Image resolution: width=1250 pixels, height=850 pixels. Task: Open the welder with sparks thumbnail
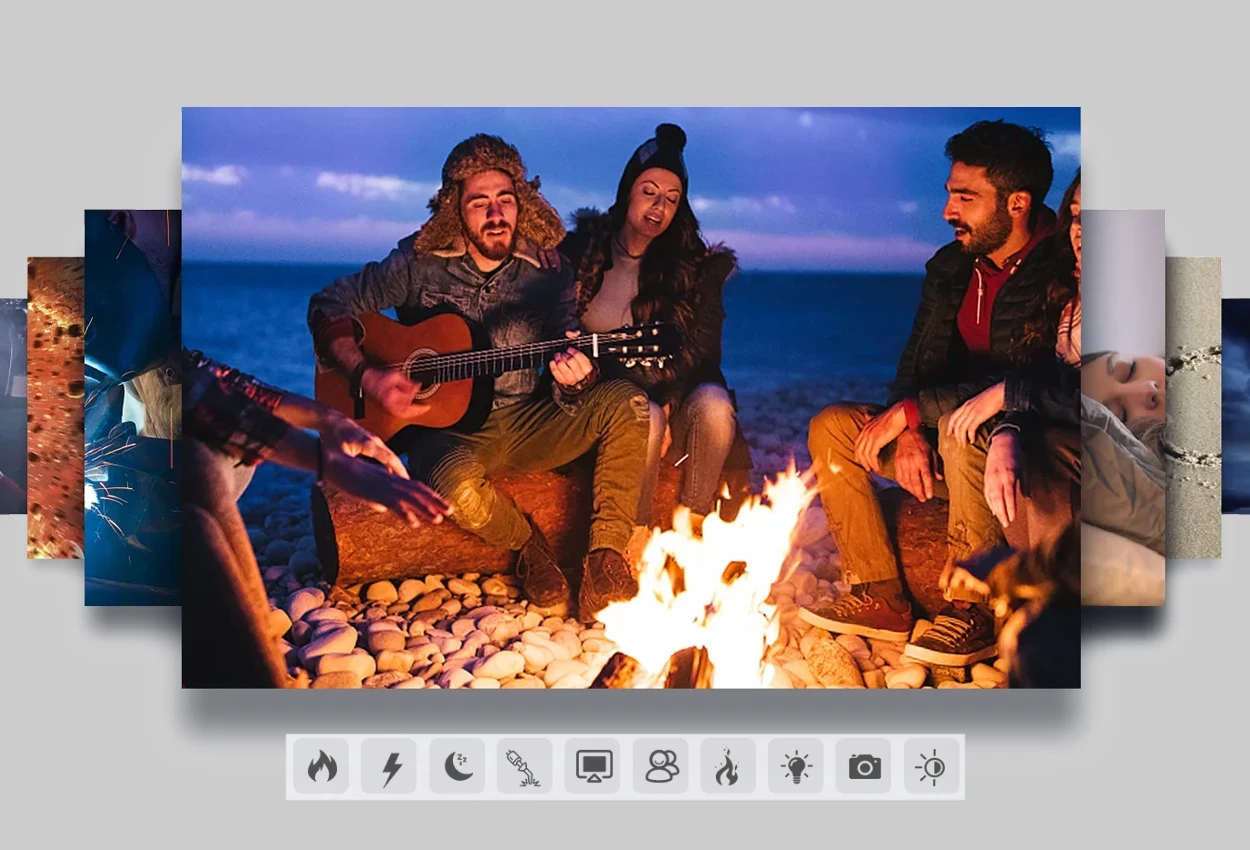coord(133,407)
